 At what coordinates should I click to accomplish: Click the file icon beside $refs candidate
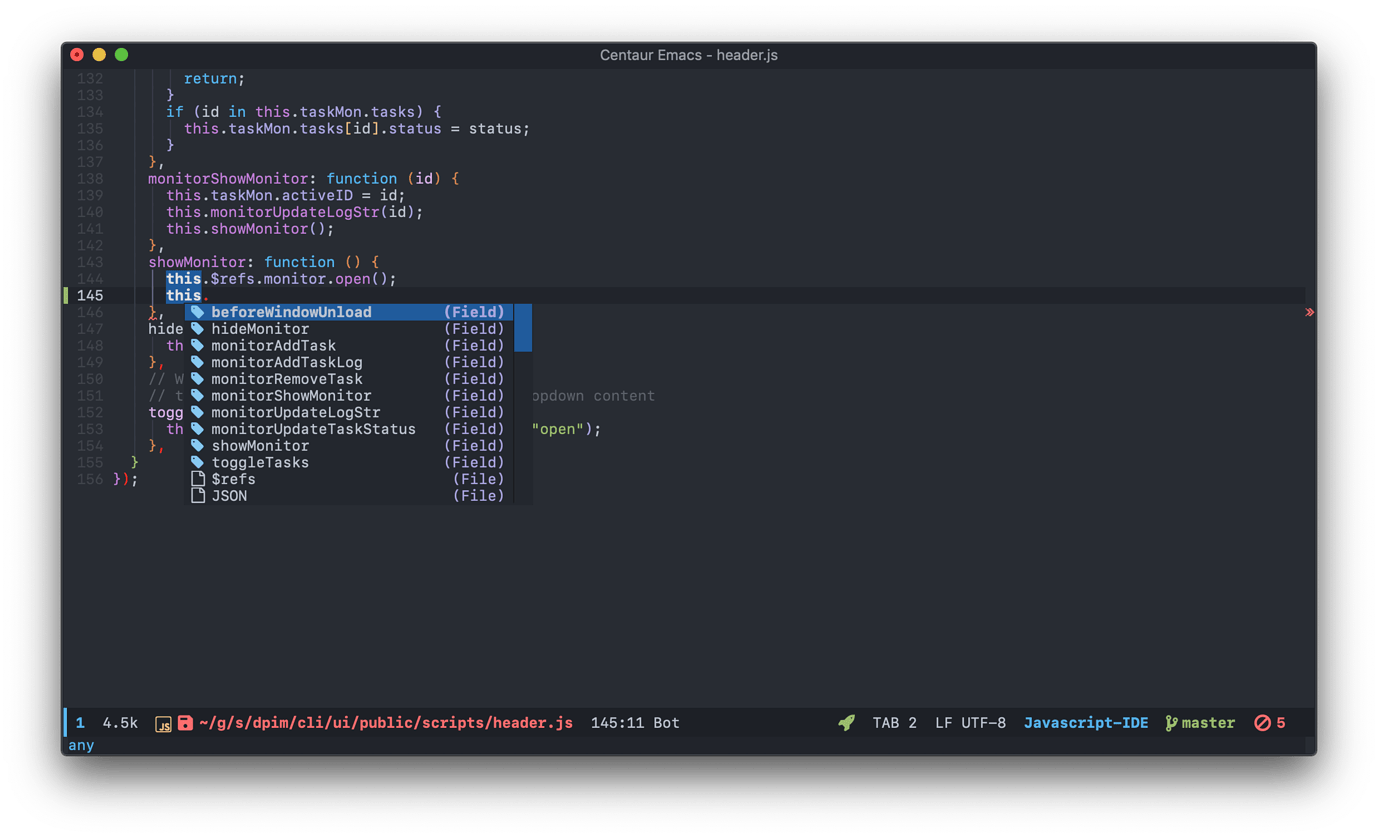pyautogui.click(x=196, y=478)
